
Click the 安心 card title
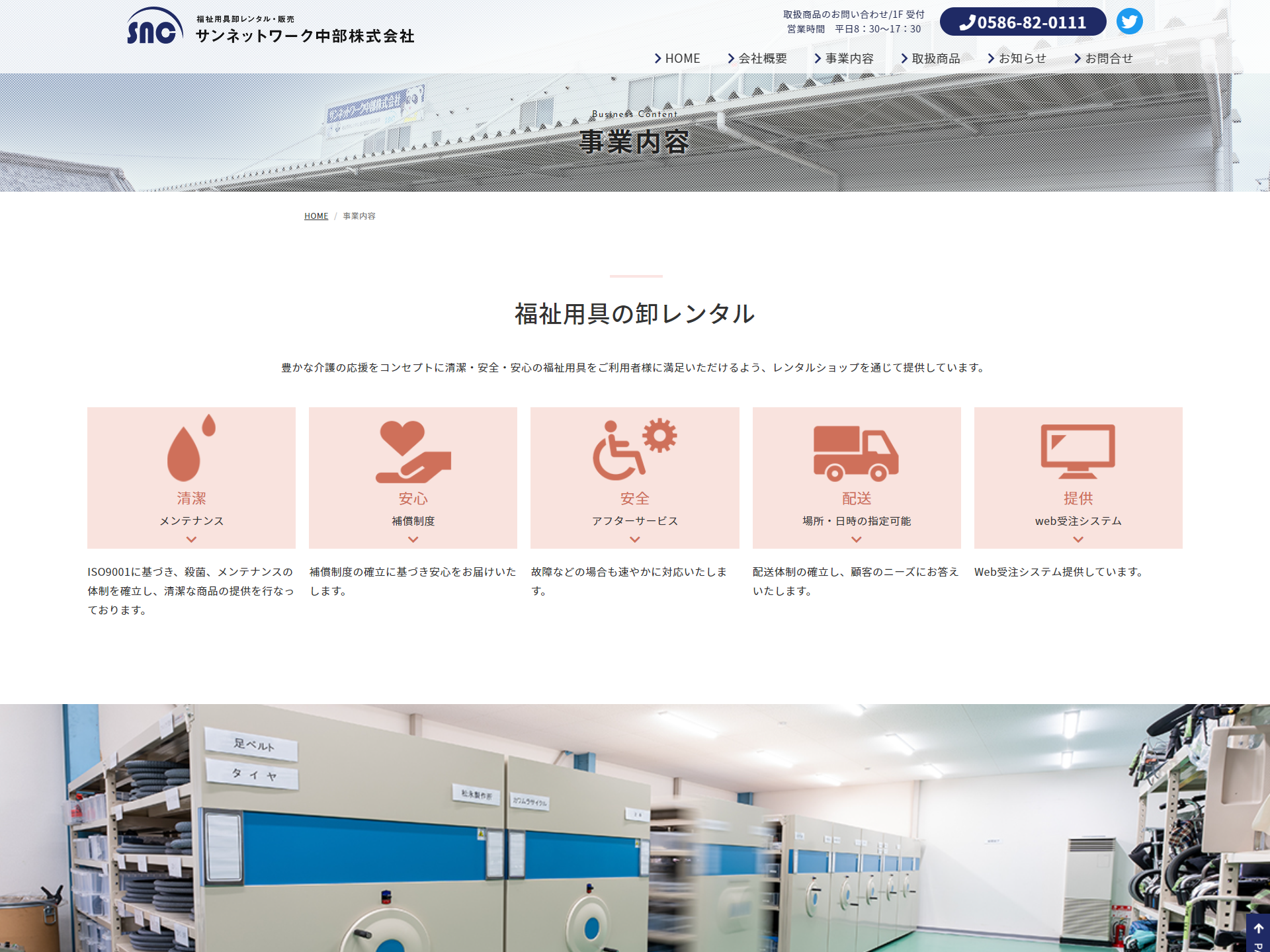(x=413, y=498)
